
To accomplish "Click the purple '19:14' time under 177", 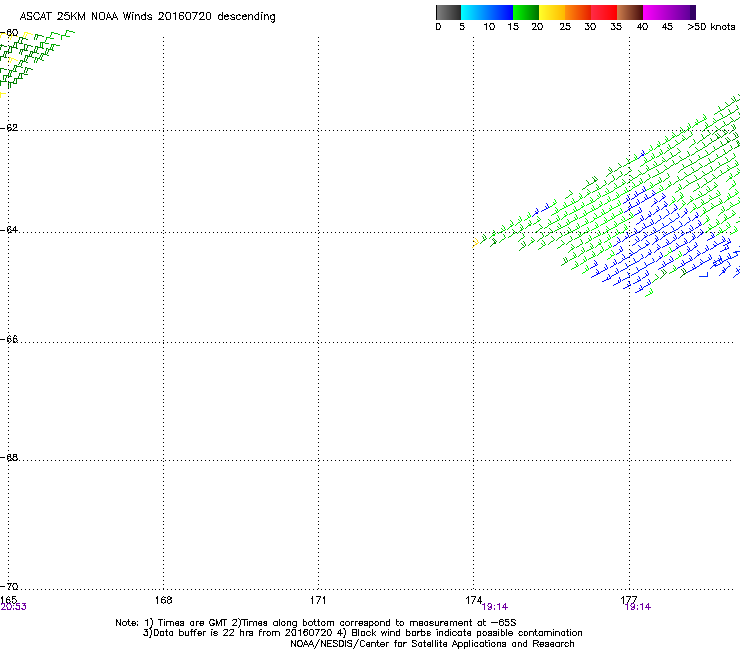I will [638, 607].
